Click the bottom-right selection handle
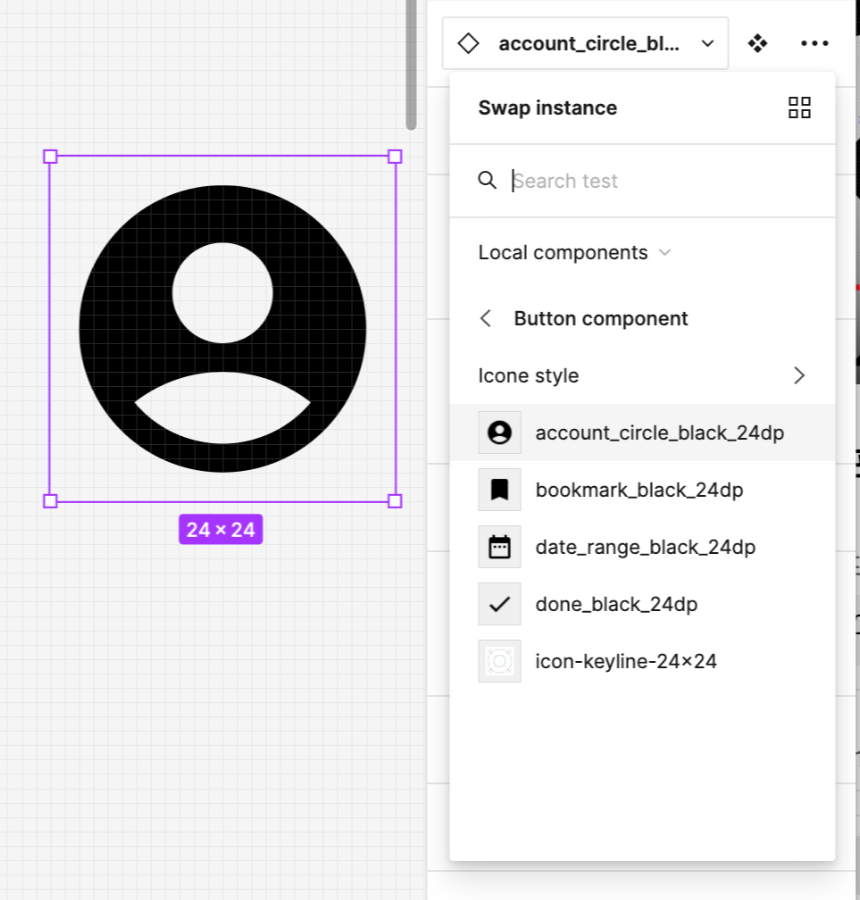860x900 pixels. click(x=395, y=501)
